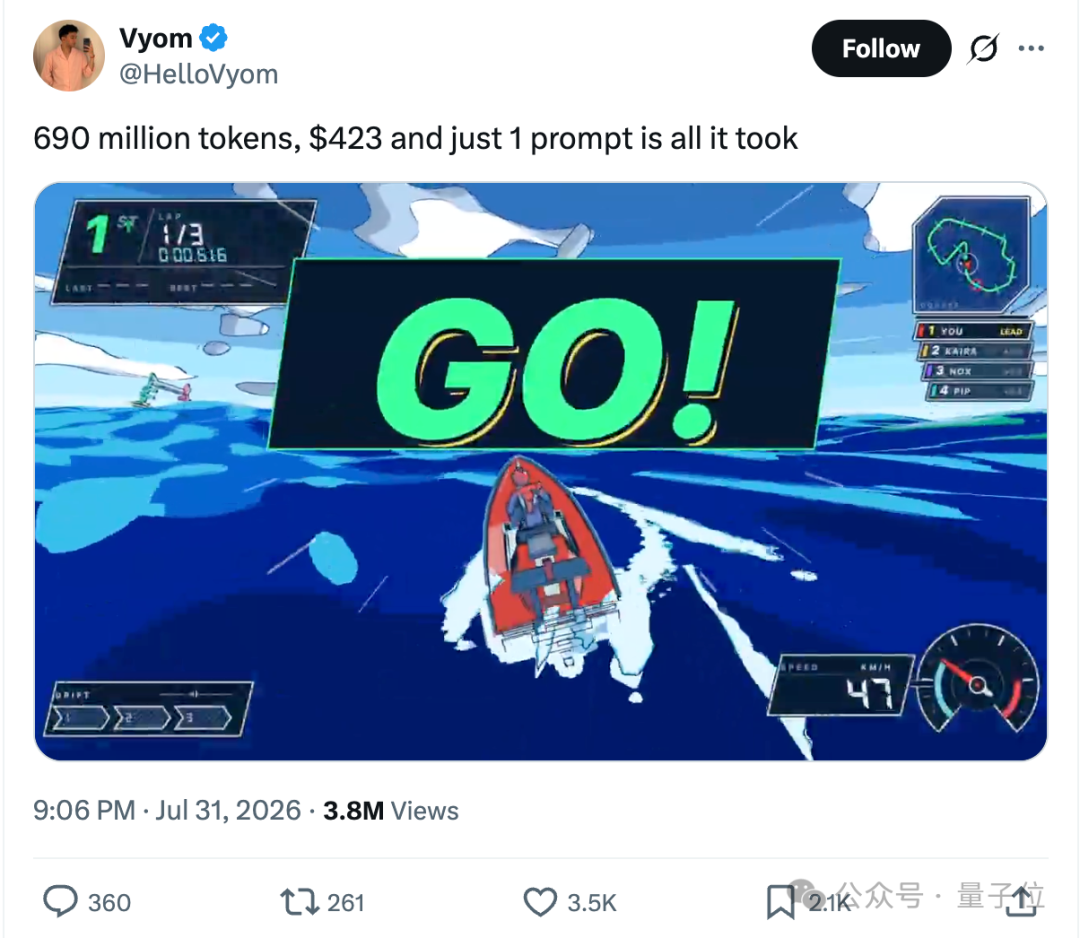Bookmark the post with bookmark icon
This screenshot has width=1080, height=938.
[x=780, y=902]
